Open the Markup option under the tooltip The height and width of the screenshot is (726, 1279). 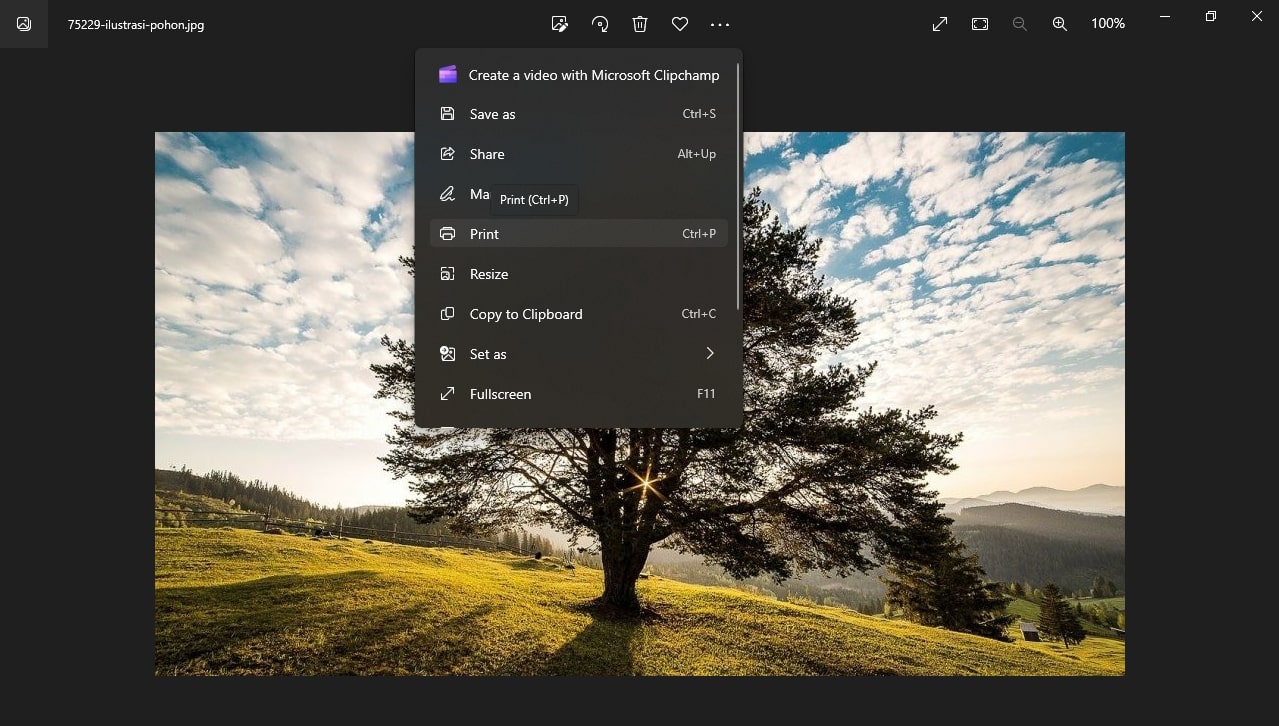(x=479, y=193)
